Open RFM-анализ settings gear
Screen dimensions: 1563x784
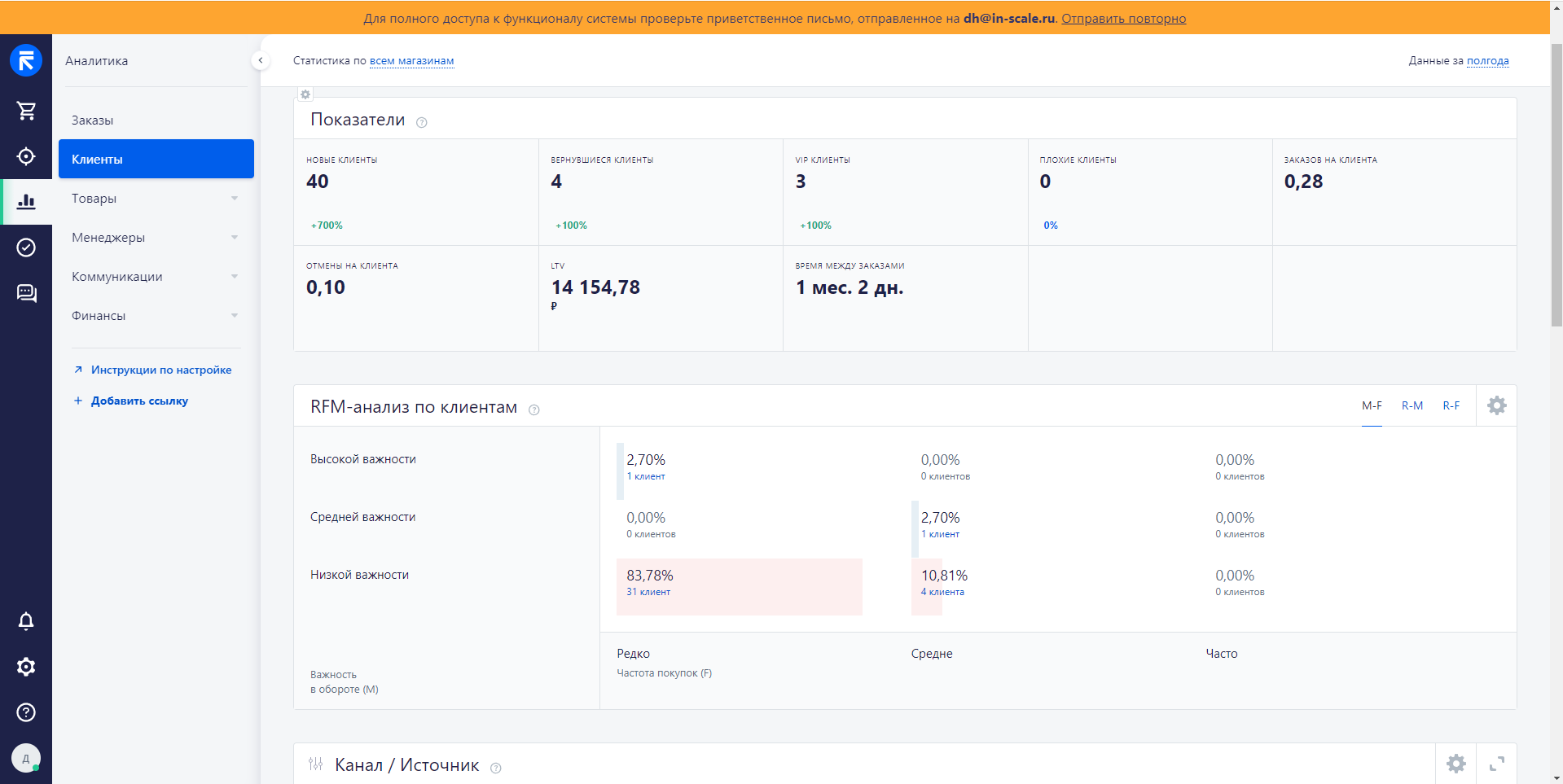tap(1497, 405)
